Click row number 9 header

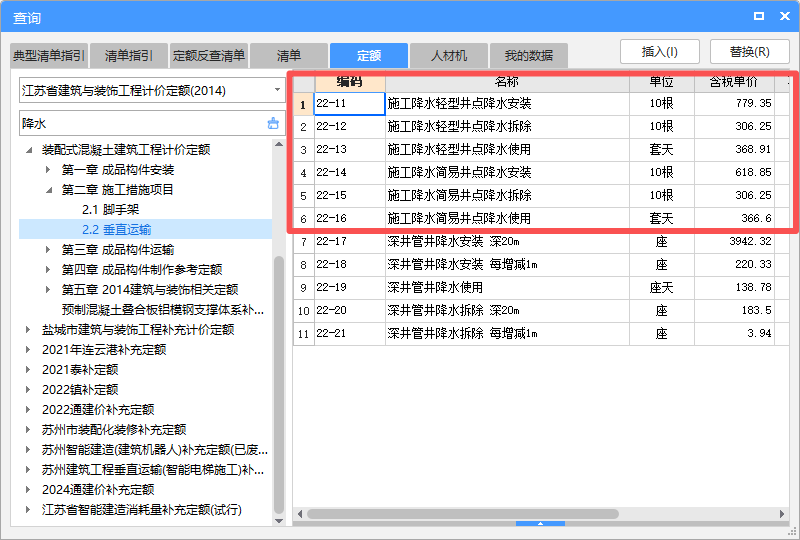(x=304, y=287)
